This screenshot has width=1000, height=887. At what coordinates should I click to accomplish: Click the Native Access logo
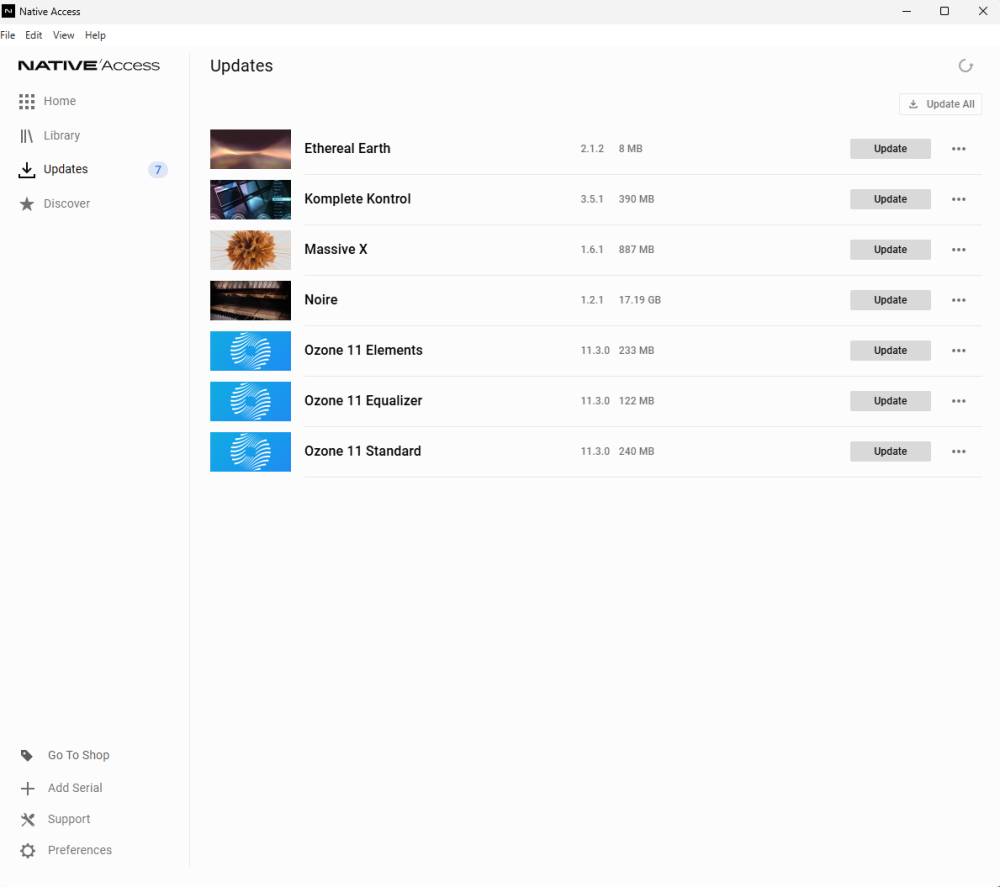89,65
